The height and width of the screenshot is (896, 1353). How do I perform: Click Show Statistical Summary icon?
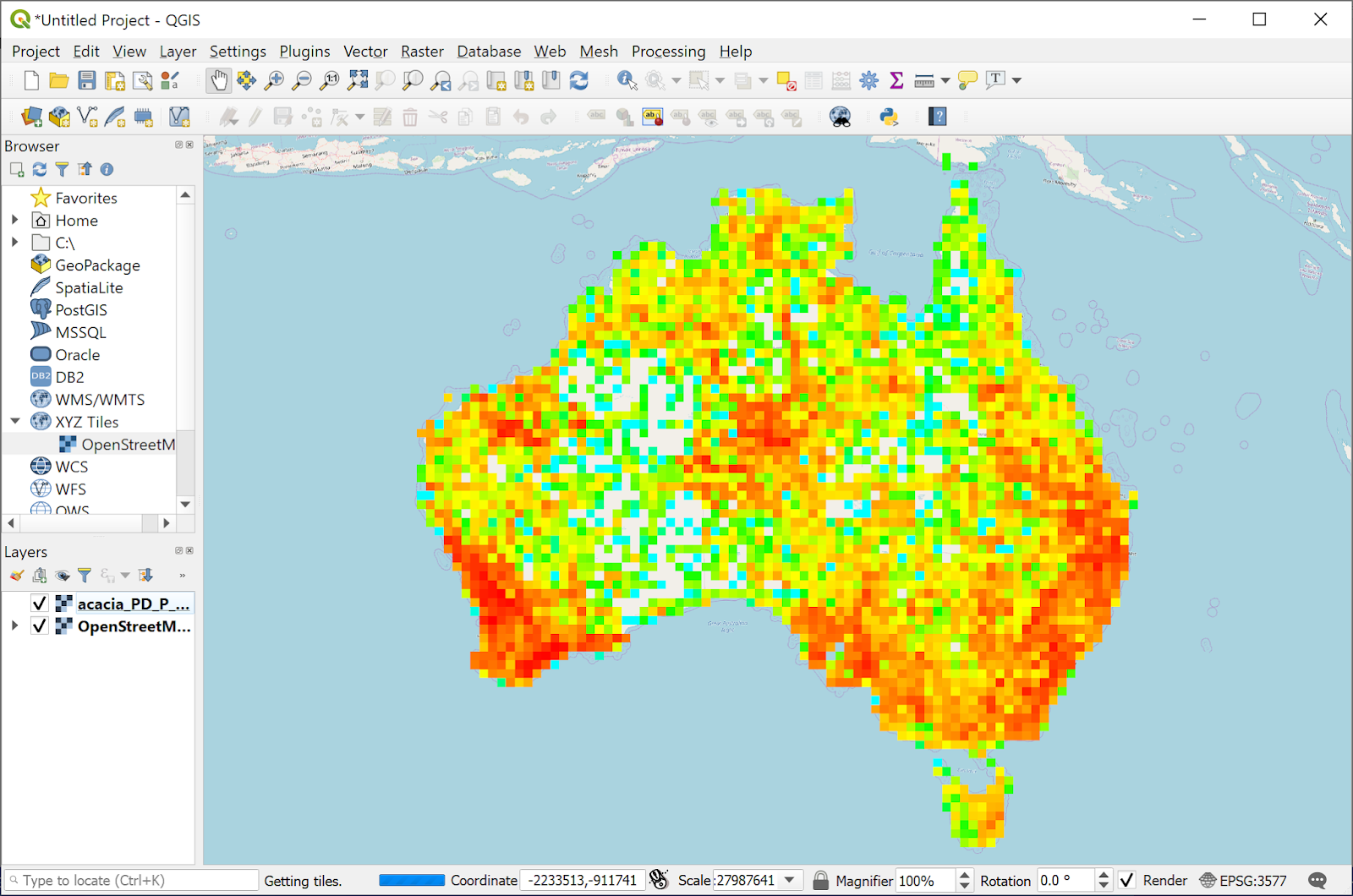pyautogui.click(x=896, y=80)
